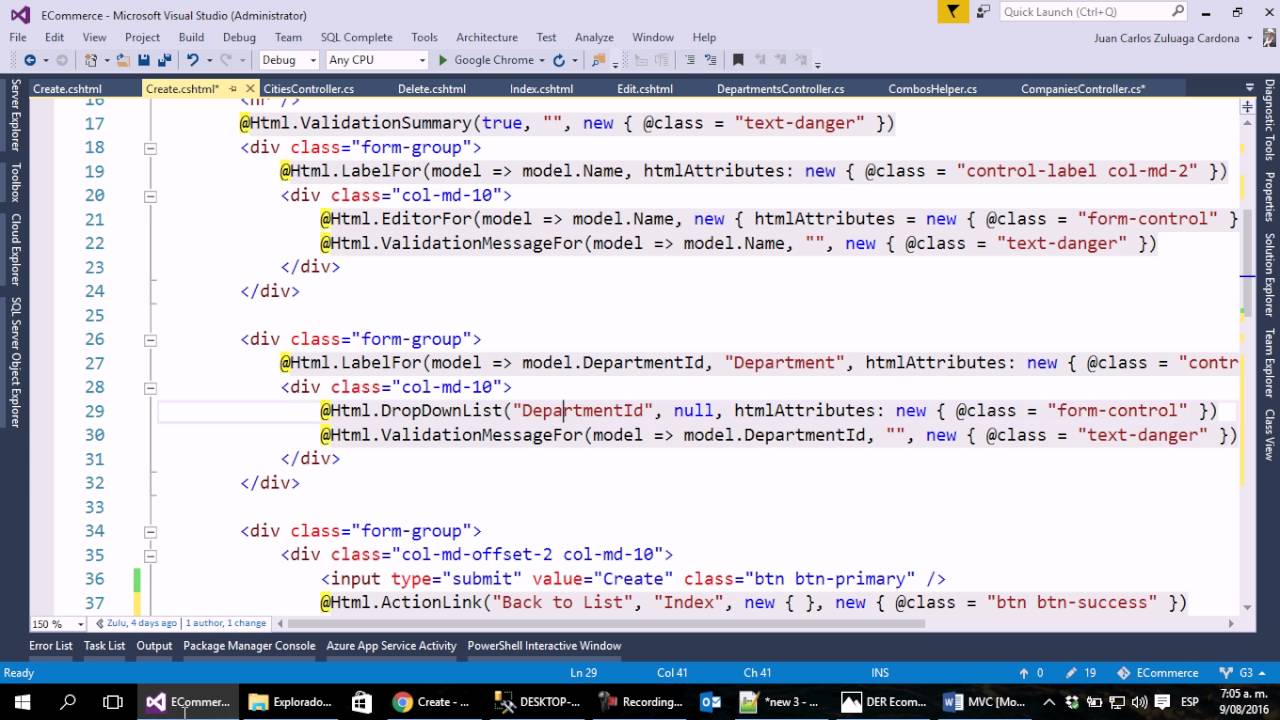Open the SQL Complete menu

point(356,38)
